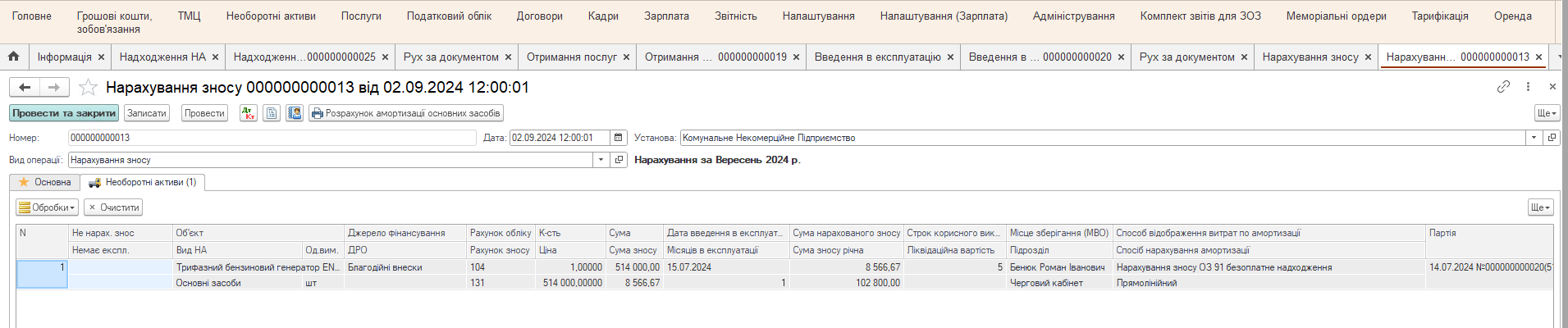Open calendar picker next to Дата field
Screen dimensions: 1568x328
pos(619,138)
